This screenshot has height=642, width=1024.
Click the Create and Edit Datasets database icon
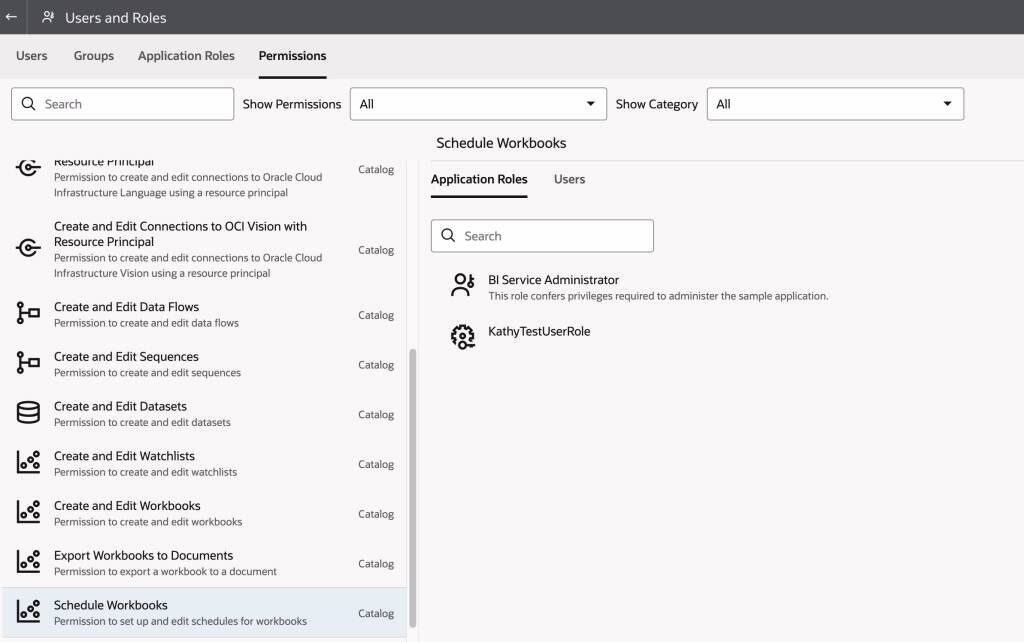(x=28, y=413)
